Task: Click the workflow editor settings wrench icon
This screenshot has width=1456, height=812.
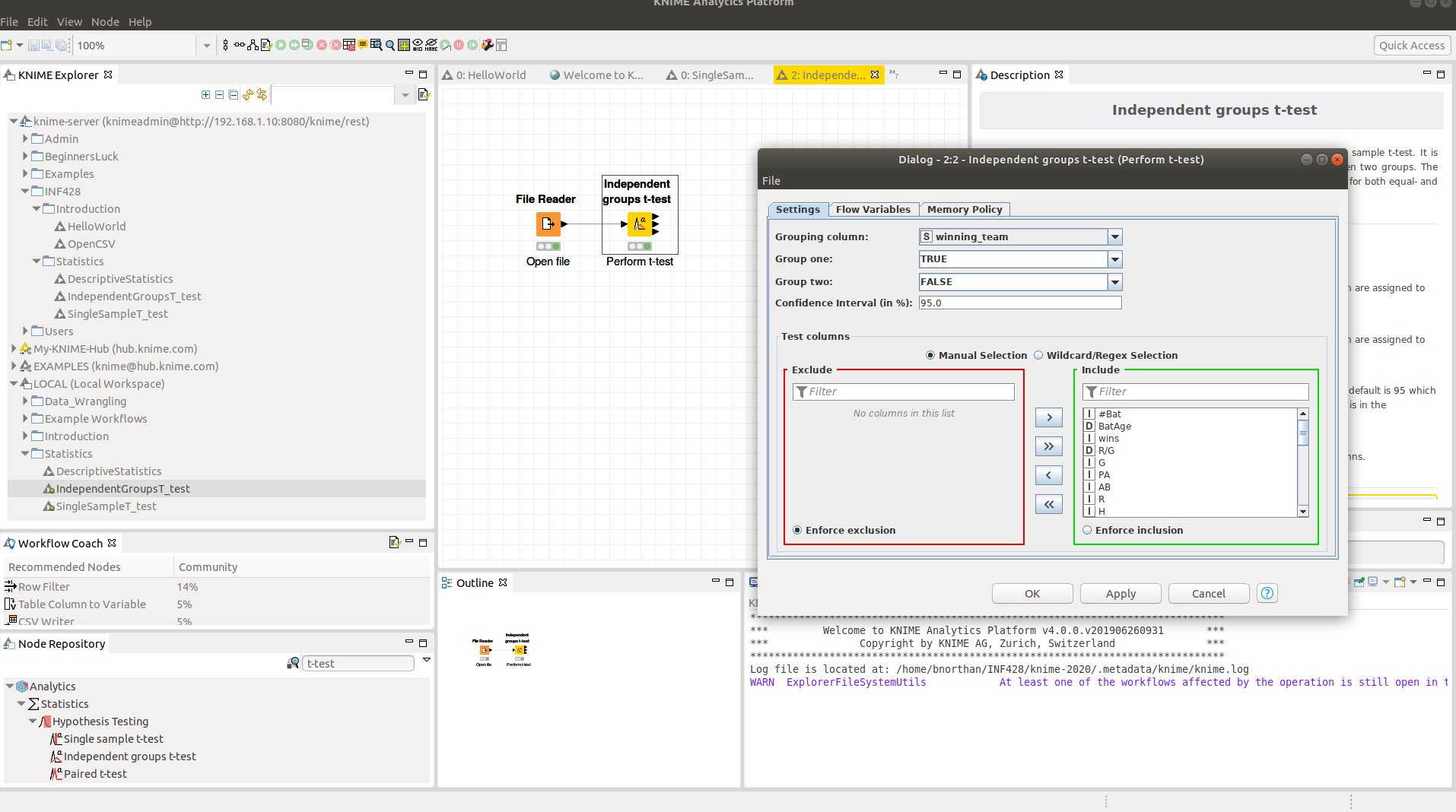Action: pos(487,46)
